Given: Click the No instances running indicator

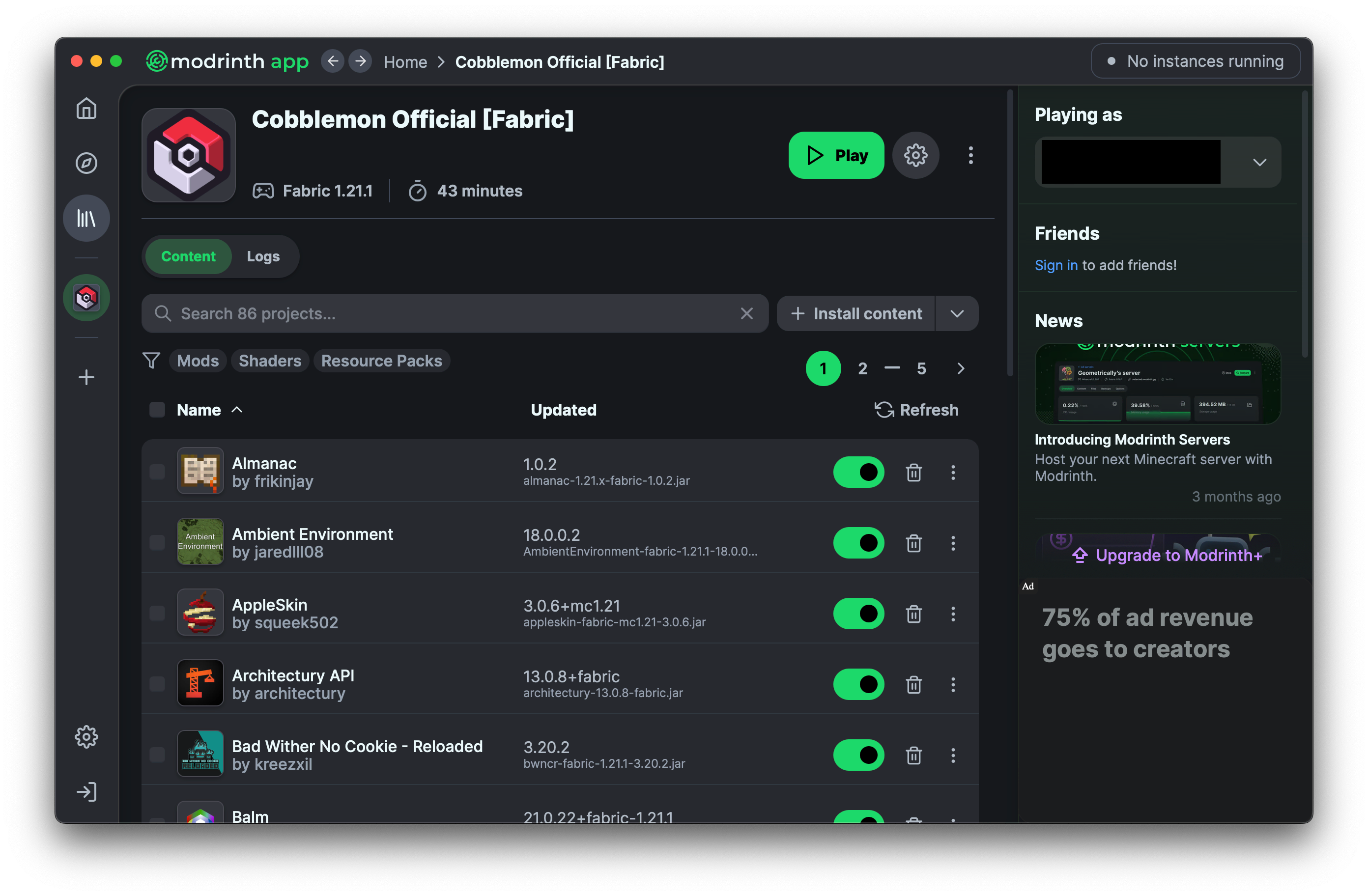Looking at the screenshot, I should (1196, 61).
